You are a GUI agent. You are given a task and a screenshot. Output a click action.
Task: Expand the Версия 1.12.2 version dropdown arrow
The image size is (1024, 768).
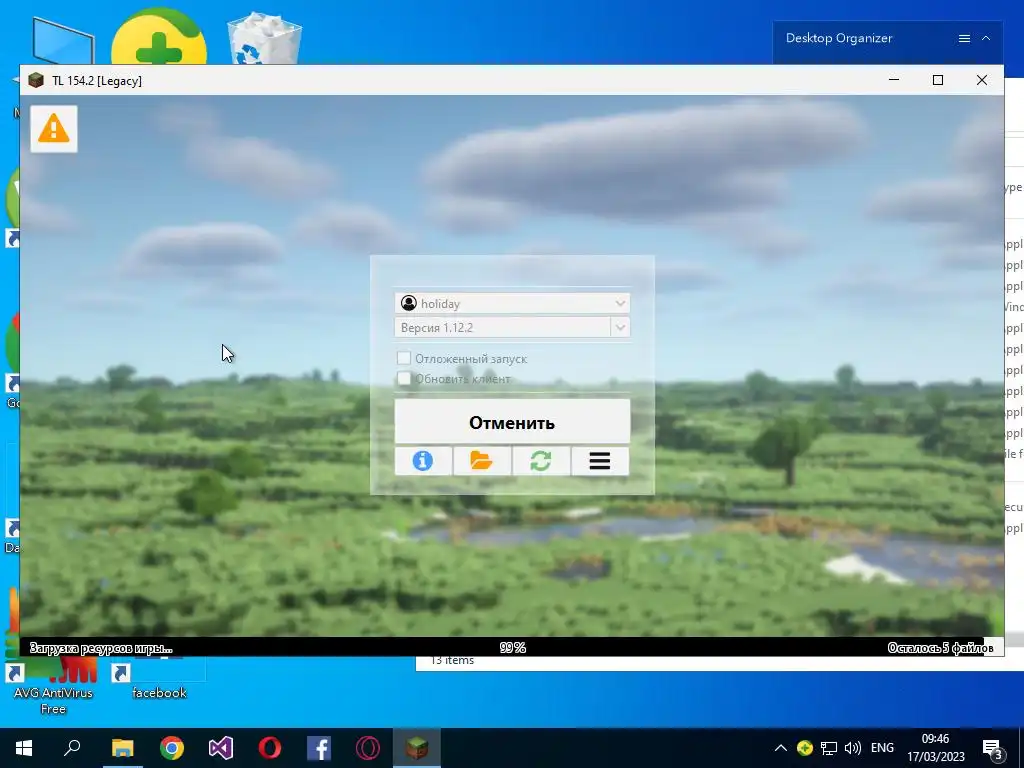click(x=620, y=327)
